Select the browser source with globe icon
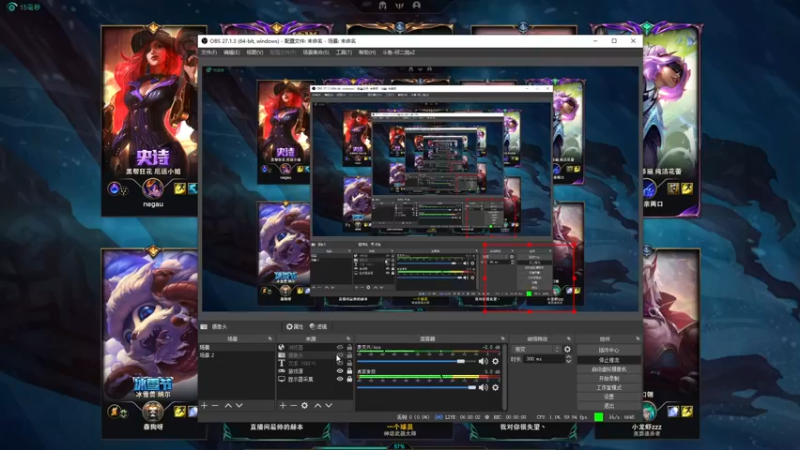Viewport: 800px width, 450px height. 281,347
